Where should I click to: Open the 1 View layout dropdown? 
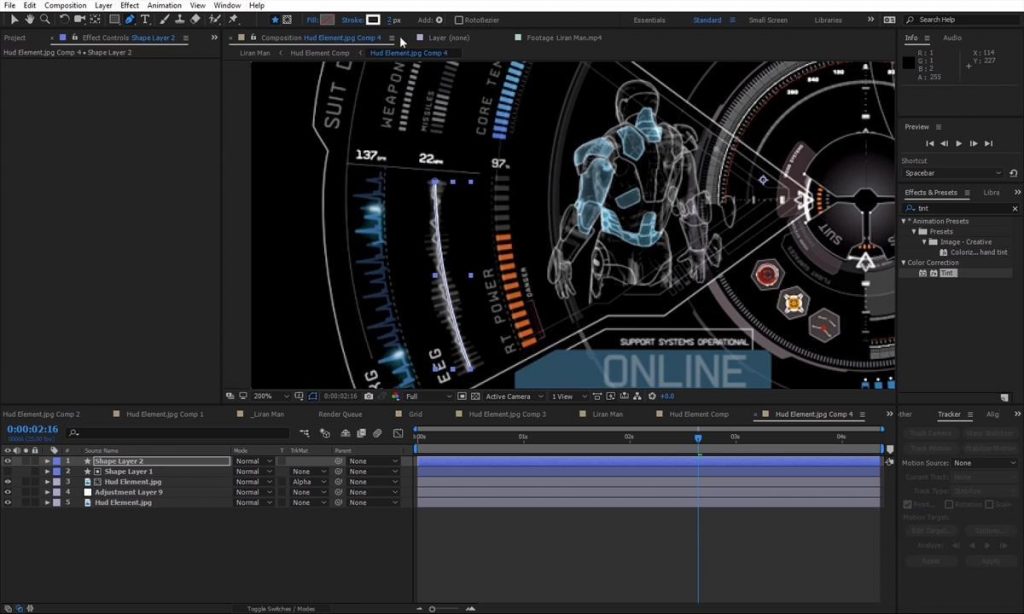tap(569, 396)
